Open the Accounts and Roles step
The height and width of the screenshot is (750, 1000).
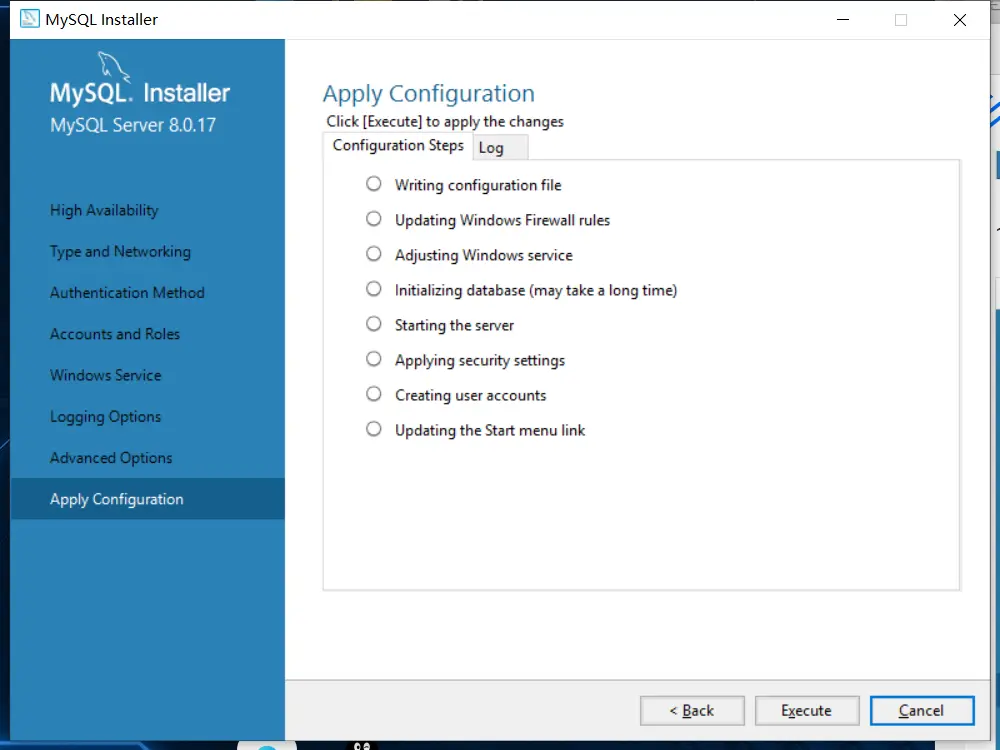point(115,334)
